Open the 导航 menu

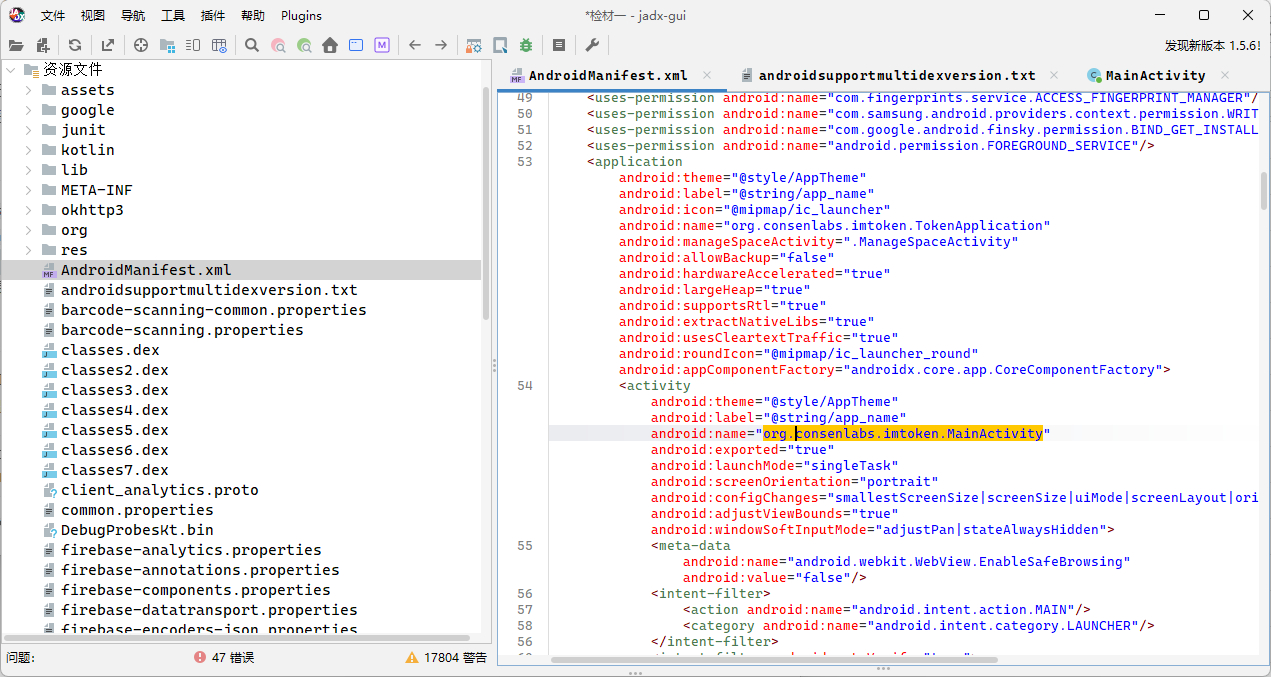click(133, 16)
